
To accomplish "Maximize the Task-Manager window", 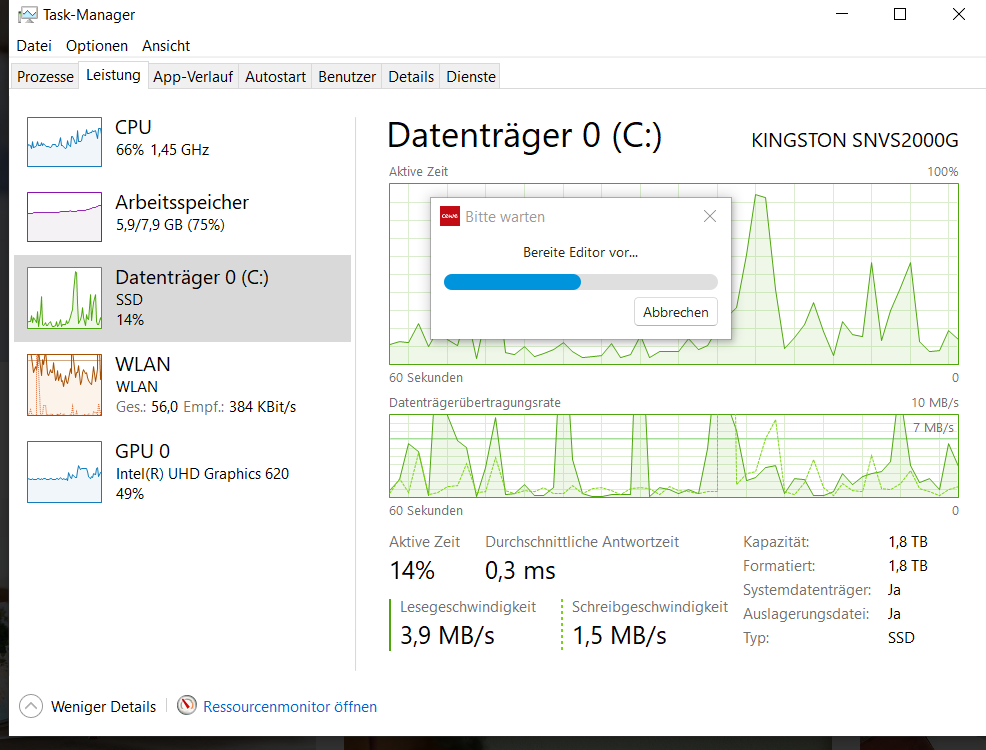I will coord(900,14).
